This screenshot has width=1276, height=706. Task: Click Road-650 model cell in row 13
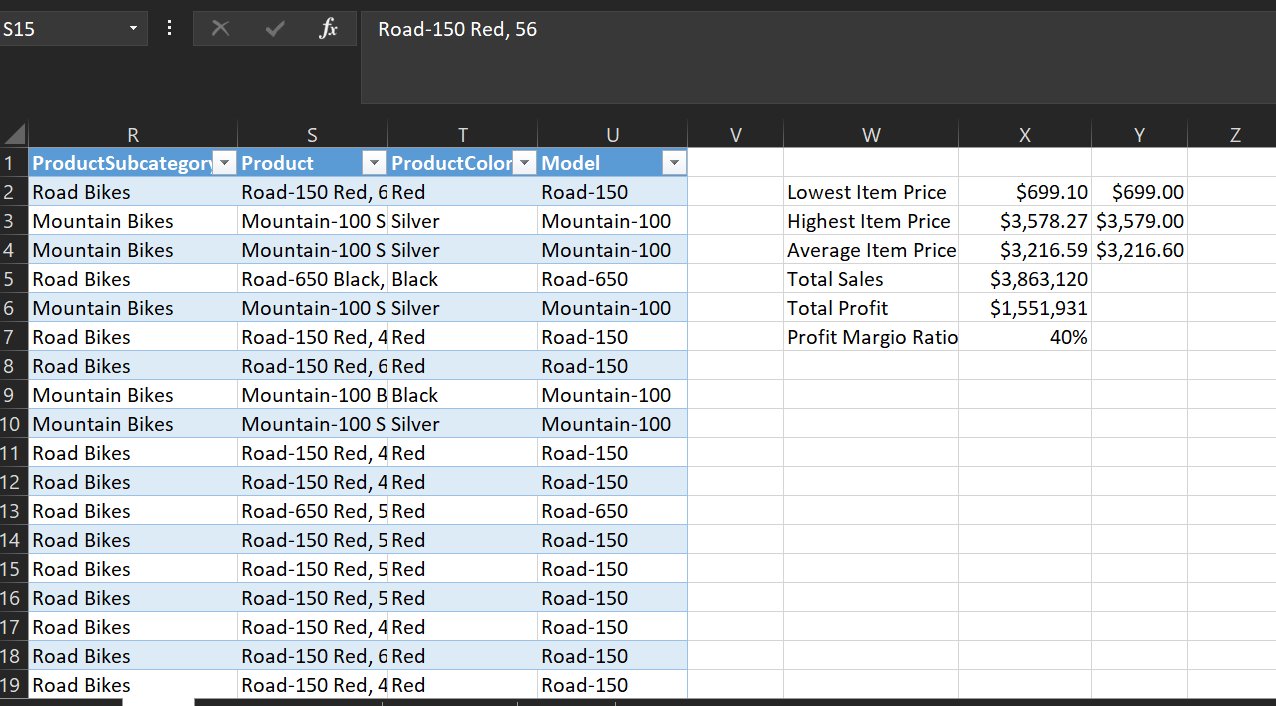[x=612, y=511]
